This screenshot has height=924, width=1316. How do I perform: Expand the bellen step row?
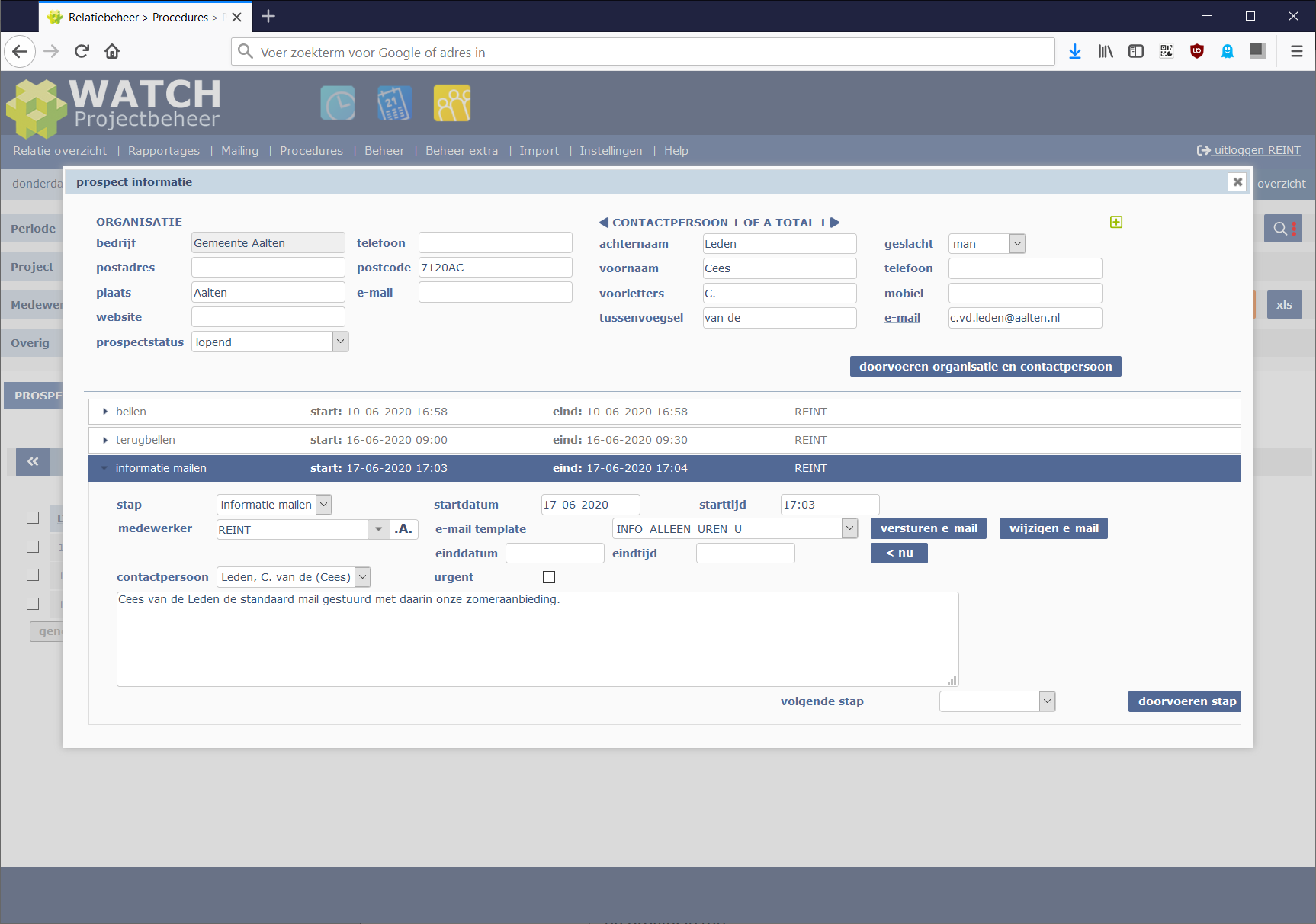(x=663, y=412)
